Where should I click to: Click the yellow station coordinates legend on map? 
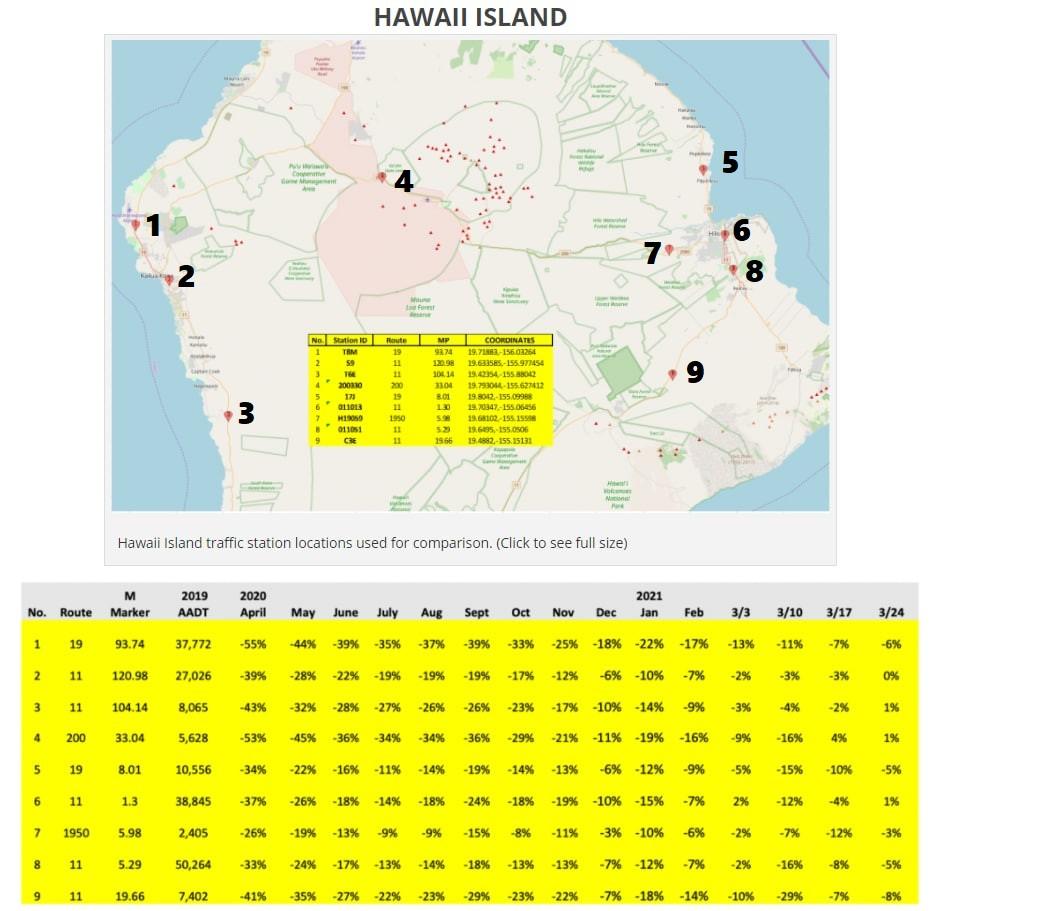pos(430,389)
